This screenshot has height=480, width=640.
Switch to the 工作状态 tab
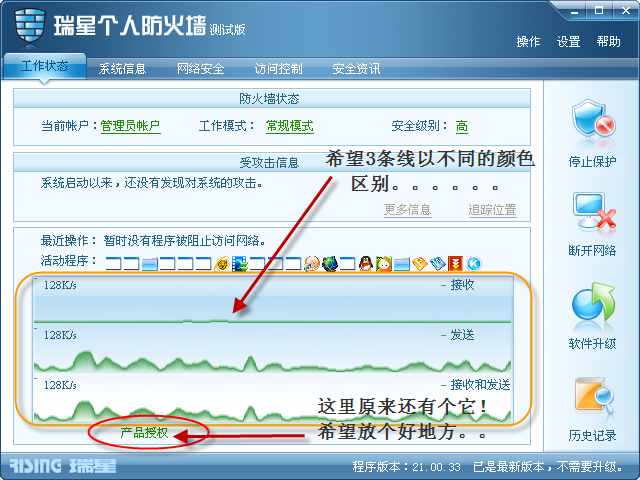coord(45,66)
